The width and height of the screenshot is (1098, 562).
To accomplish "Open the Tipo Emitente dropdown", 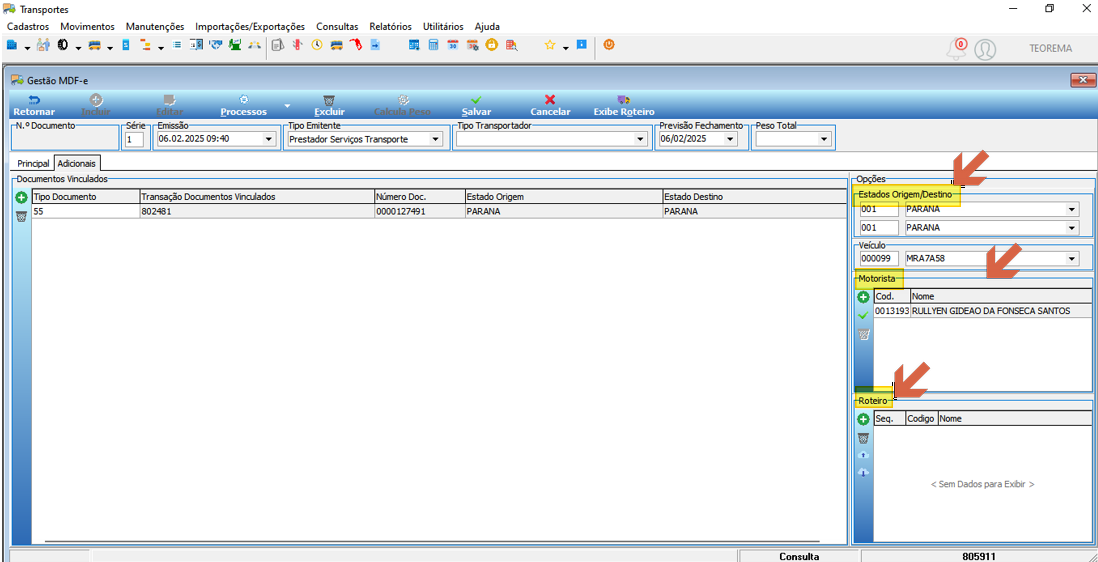I will (436, 139).
